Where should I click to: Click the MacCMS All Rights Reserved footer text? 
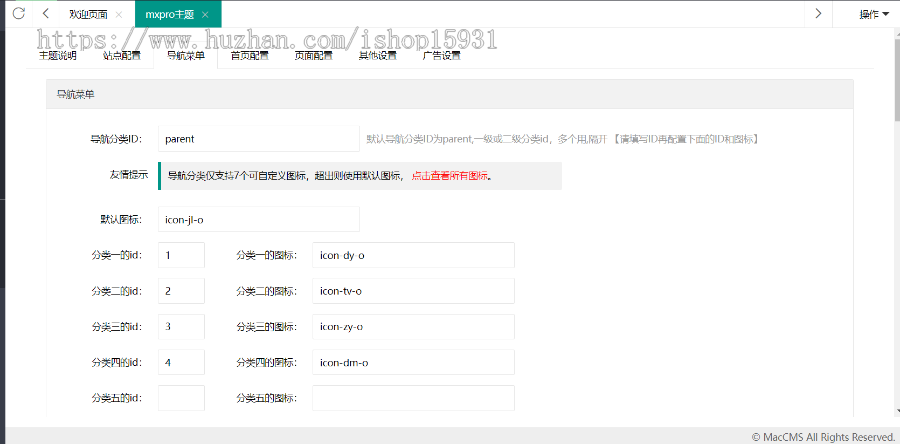tap(823, 437)
